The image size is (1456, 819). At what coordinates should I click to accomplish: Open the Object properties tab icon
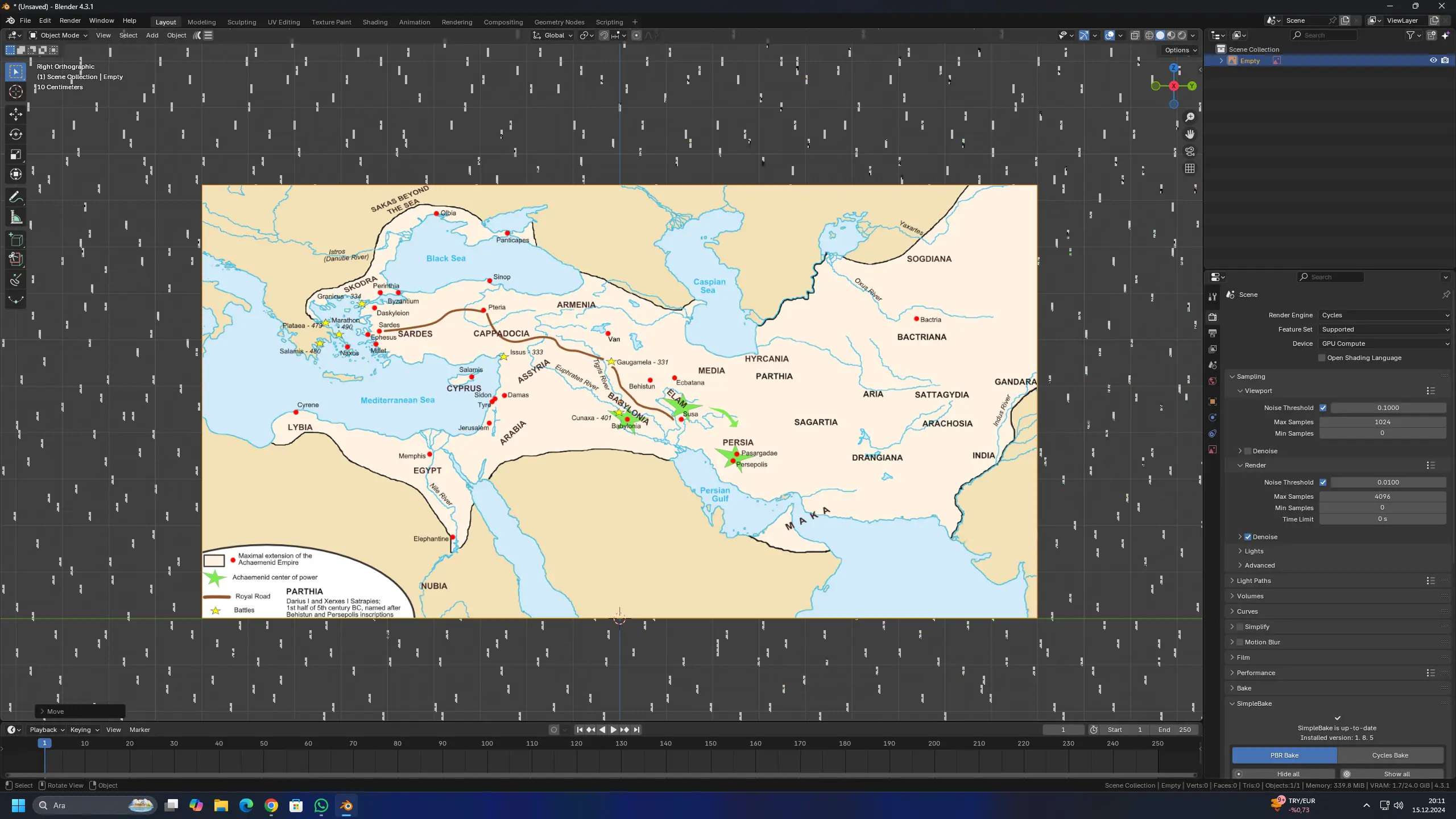click(1213, 402)
